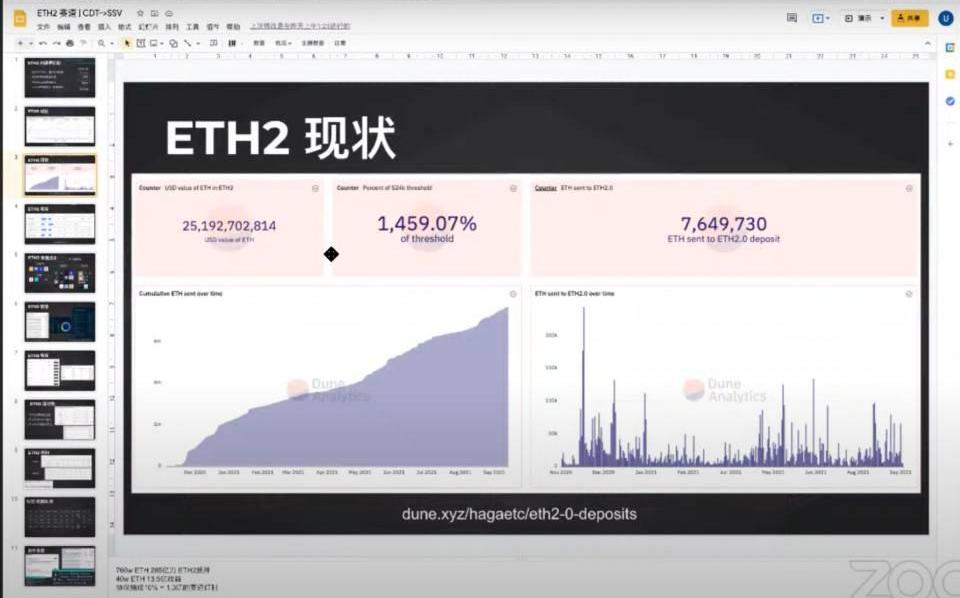Open the comment history icon

click(792, 18)
